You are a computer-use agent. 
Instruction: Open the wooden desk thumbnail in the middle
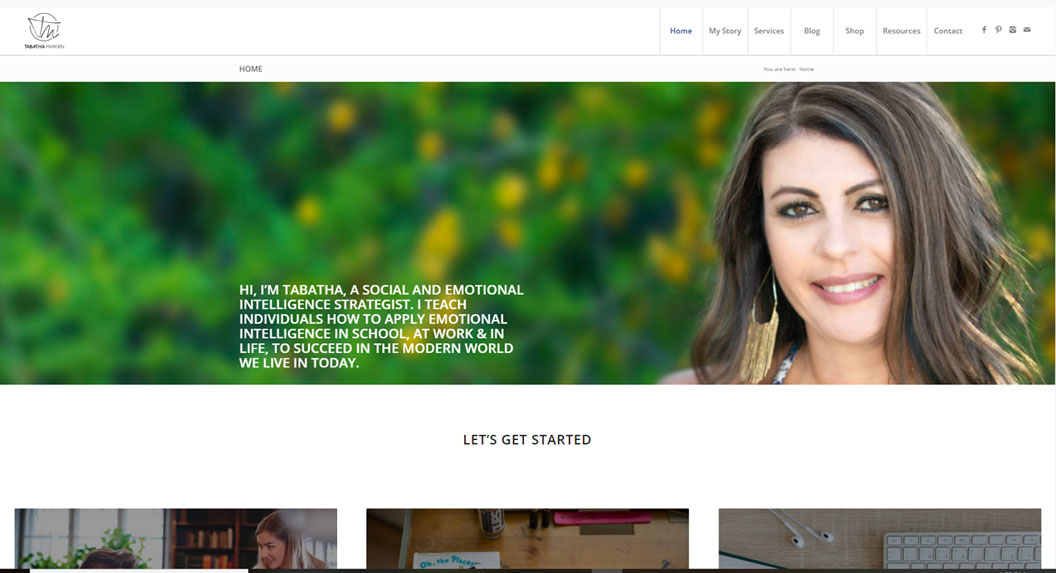tap(527, 538)
